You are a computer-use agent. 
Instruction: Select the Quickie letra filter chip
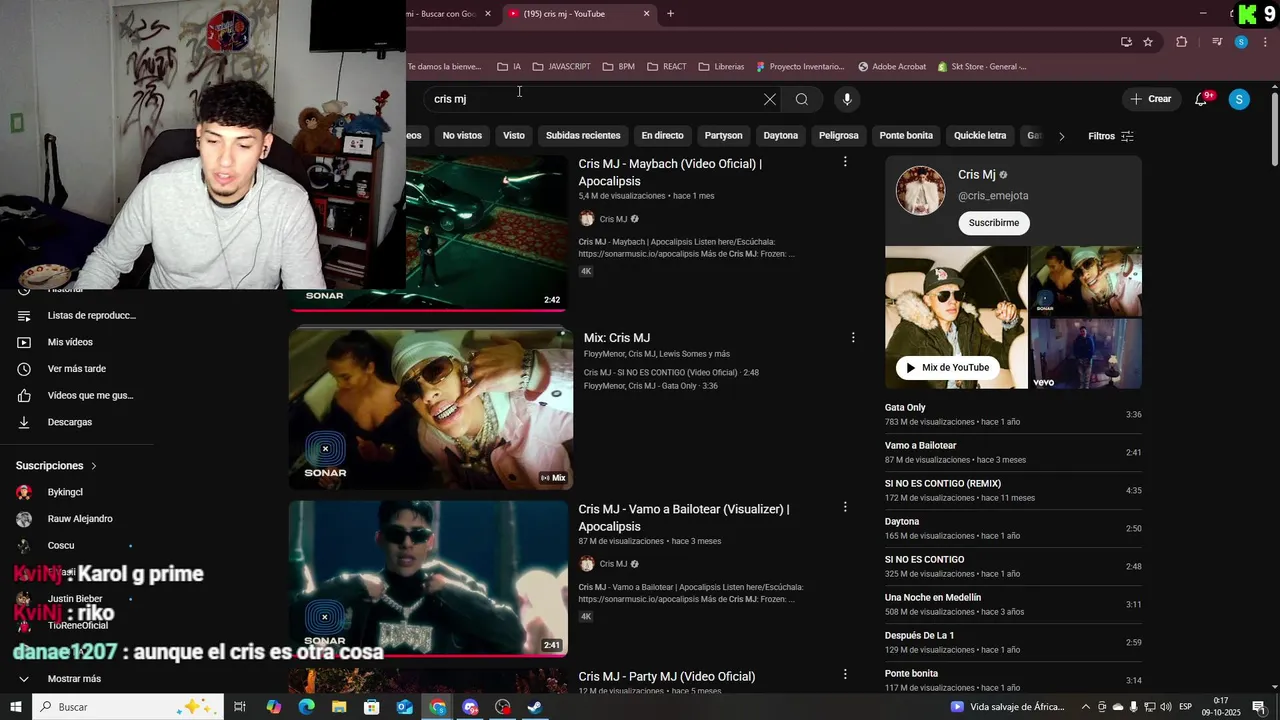click(980, 135)
